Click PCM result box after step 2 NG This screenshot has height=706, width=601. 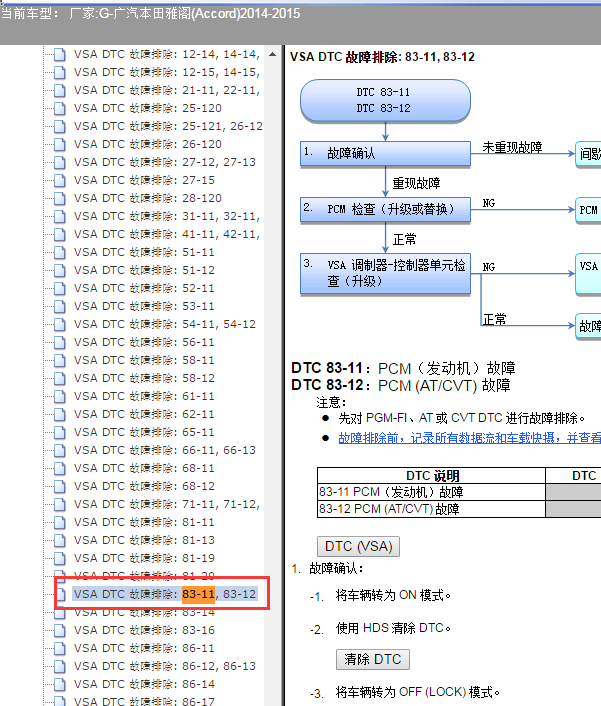click(x=588, y=210)
